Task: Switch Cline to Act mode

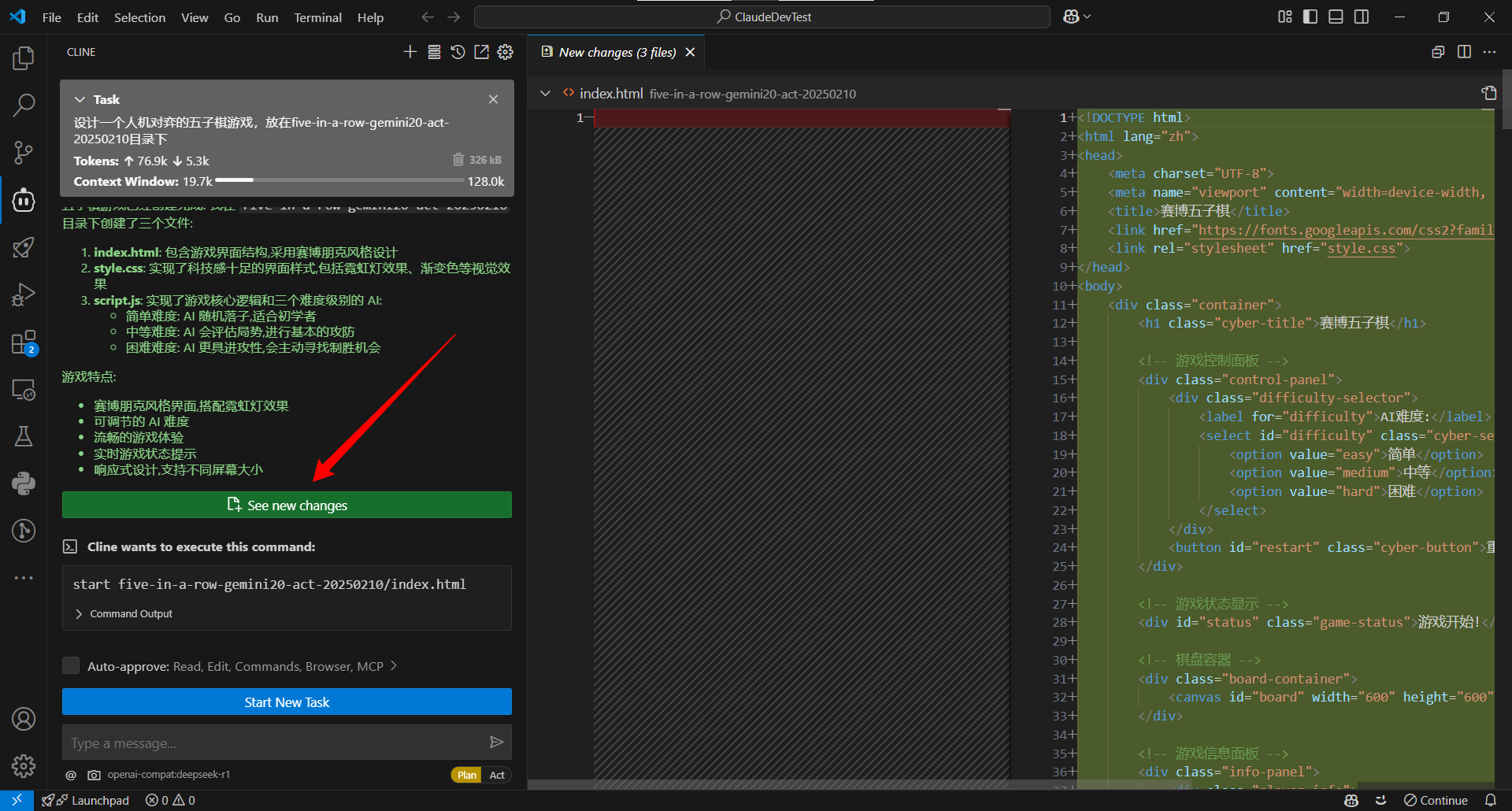Action: coord(497,775)
